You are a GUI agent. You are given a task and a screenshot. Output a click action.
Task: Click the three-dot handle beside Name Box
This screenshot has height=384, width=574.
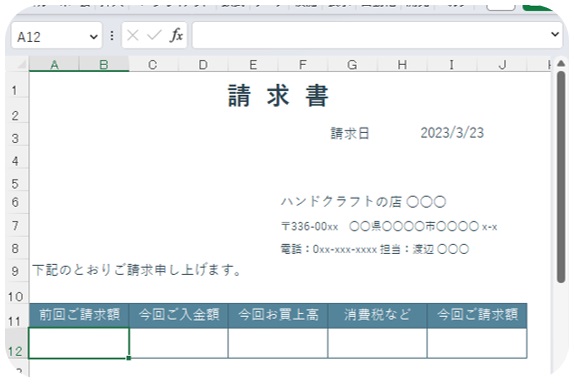click(x=112, y=36)
